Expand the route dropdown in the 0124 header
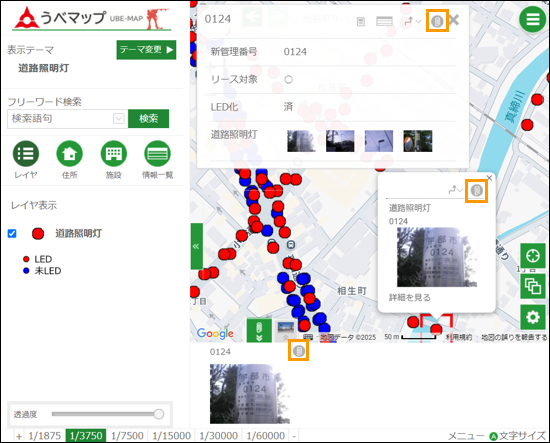Screen dimensions: 550x443 [412, 21]
